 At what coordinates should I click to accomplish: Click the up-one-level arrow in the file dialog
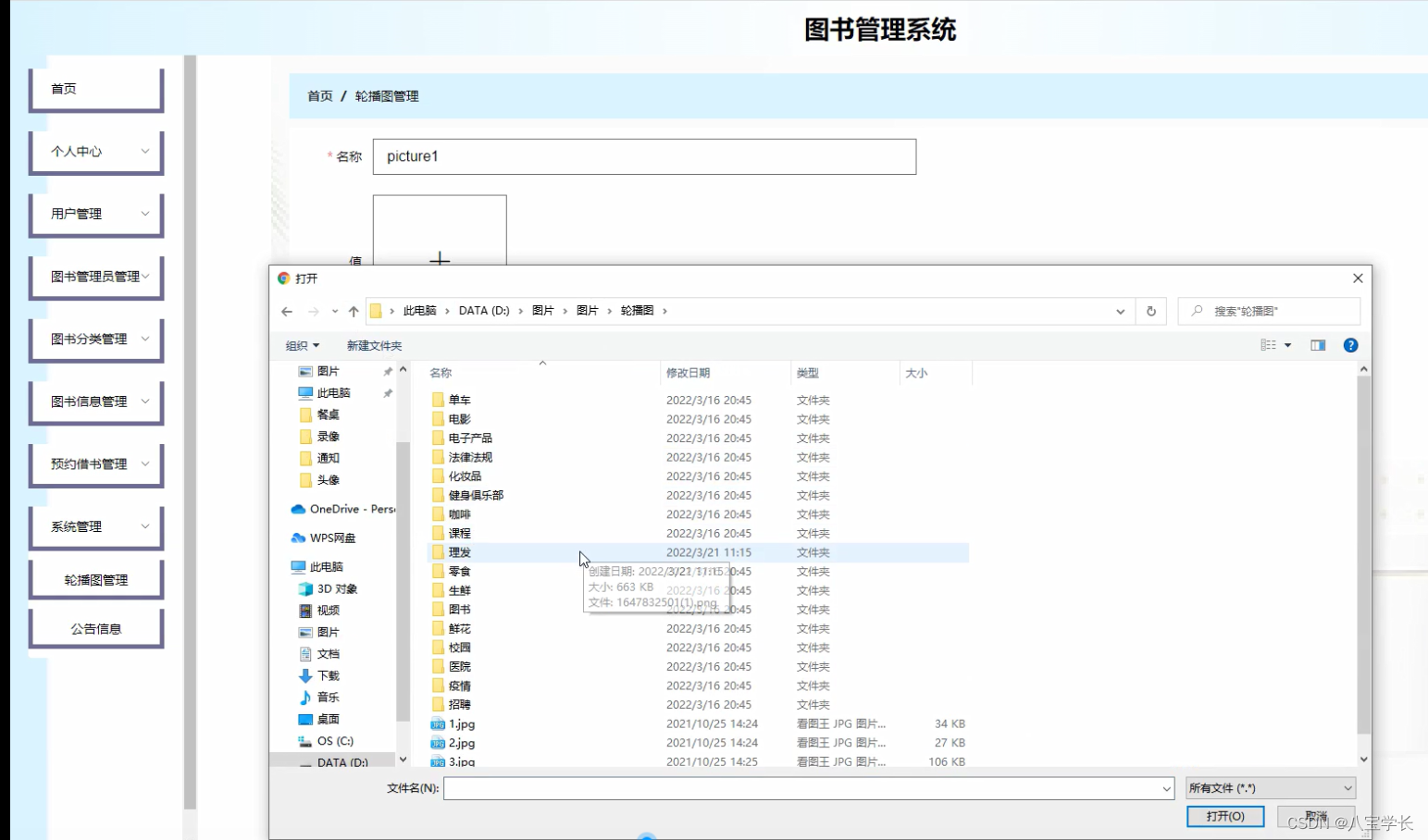[x=354, y=311]
